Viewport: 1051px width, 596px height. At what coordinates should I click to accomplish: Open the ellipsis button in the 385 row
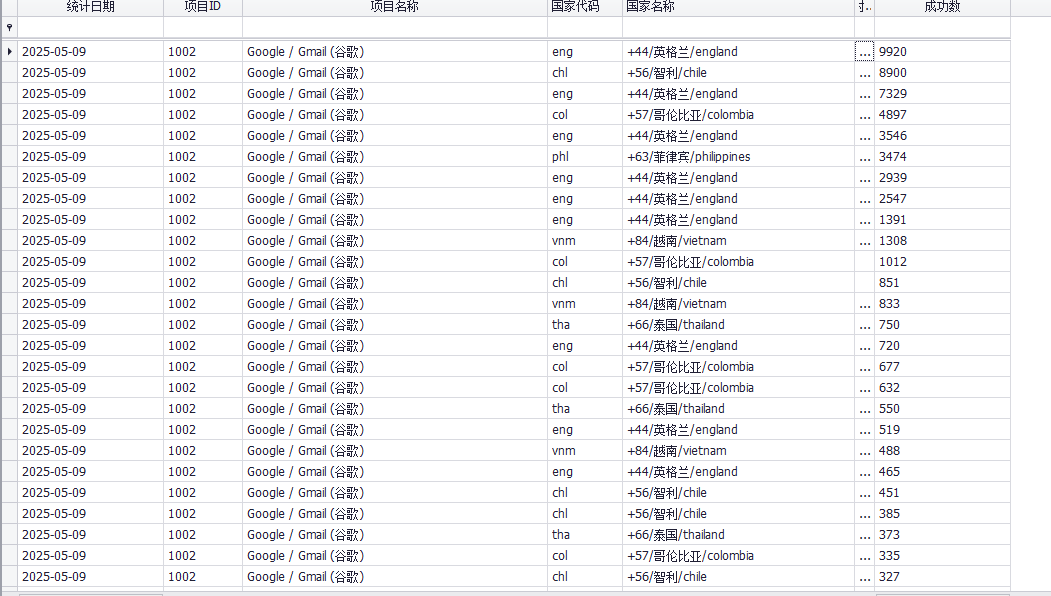click(865, 514)
